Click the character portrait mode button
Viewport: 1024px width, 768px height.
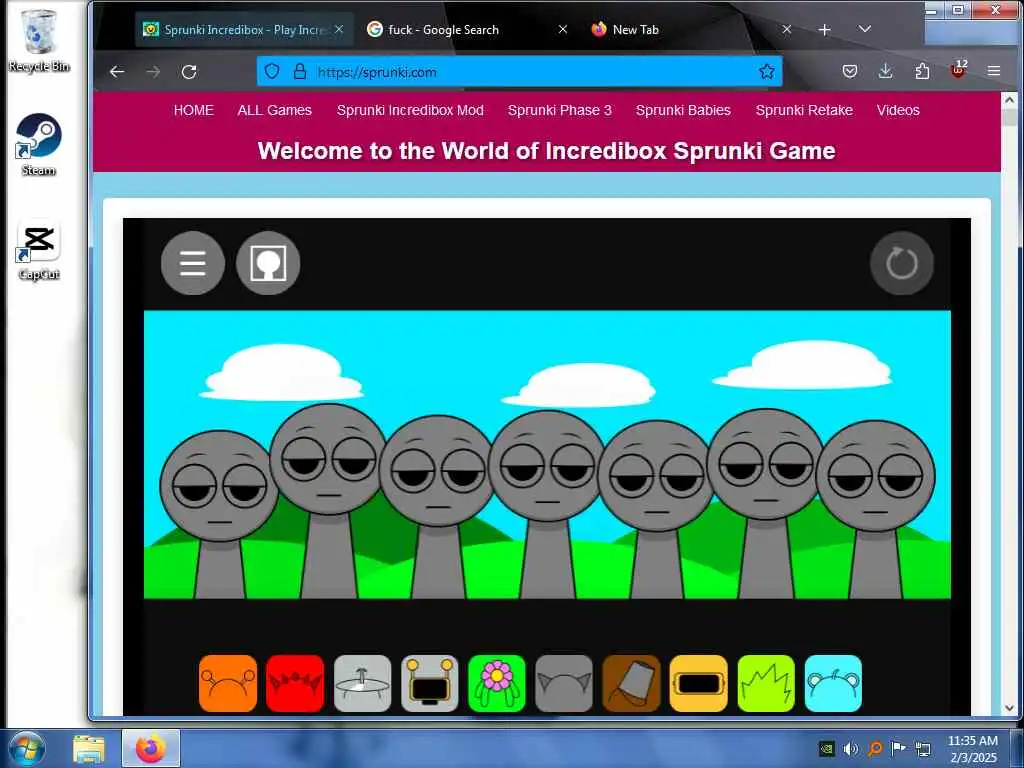[x=268, y=263]
